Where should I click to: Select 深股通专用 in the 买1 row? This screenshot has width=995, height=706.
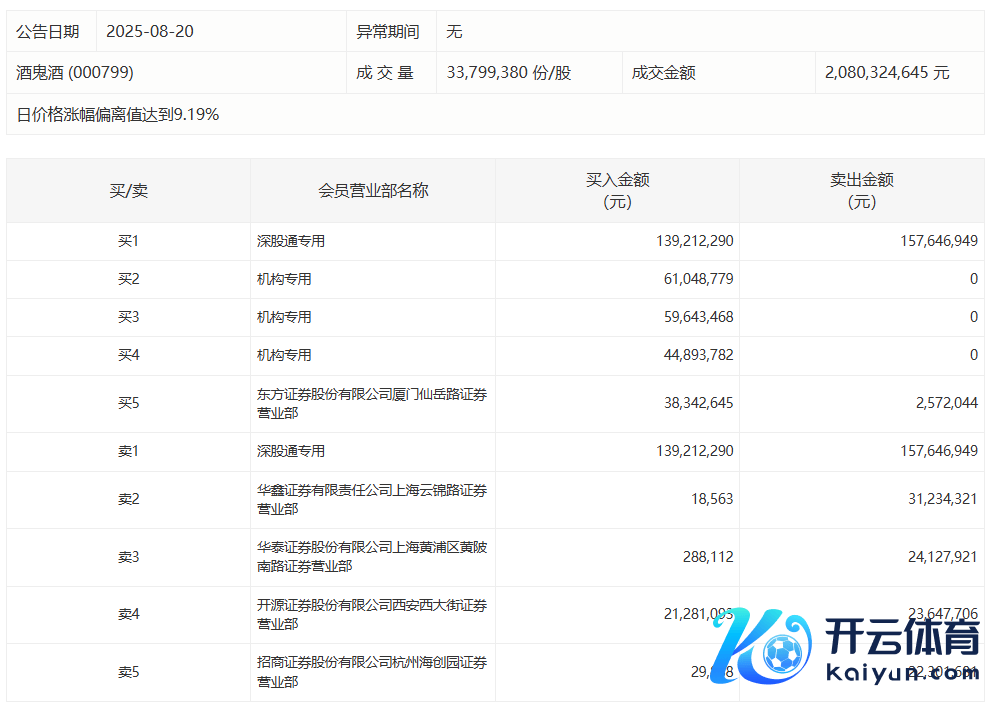[291, 241]
